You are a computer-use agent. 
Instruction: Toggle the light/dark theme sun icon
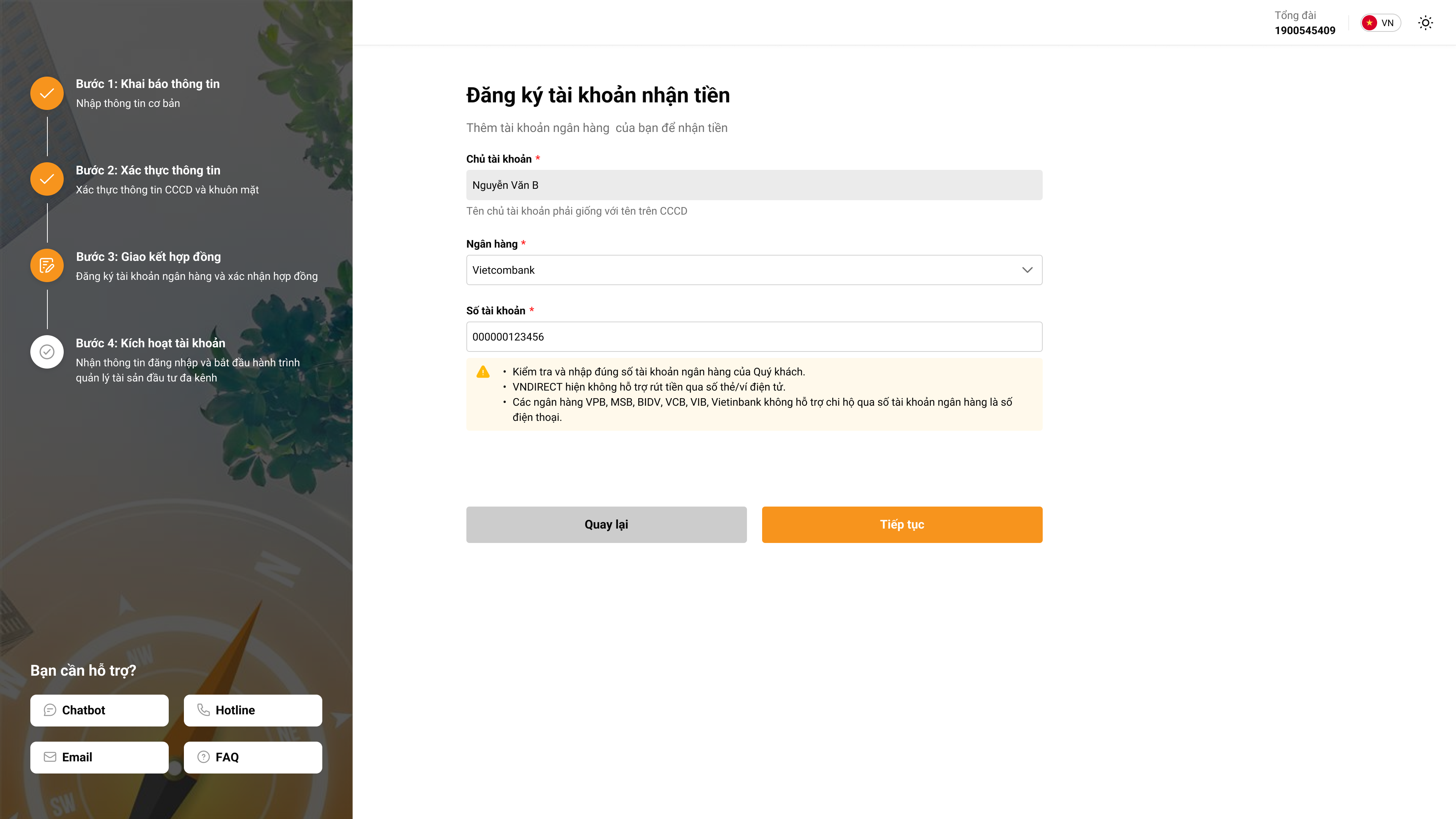[x=1426, y=23]
